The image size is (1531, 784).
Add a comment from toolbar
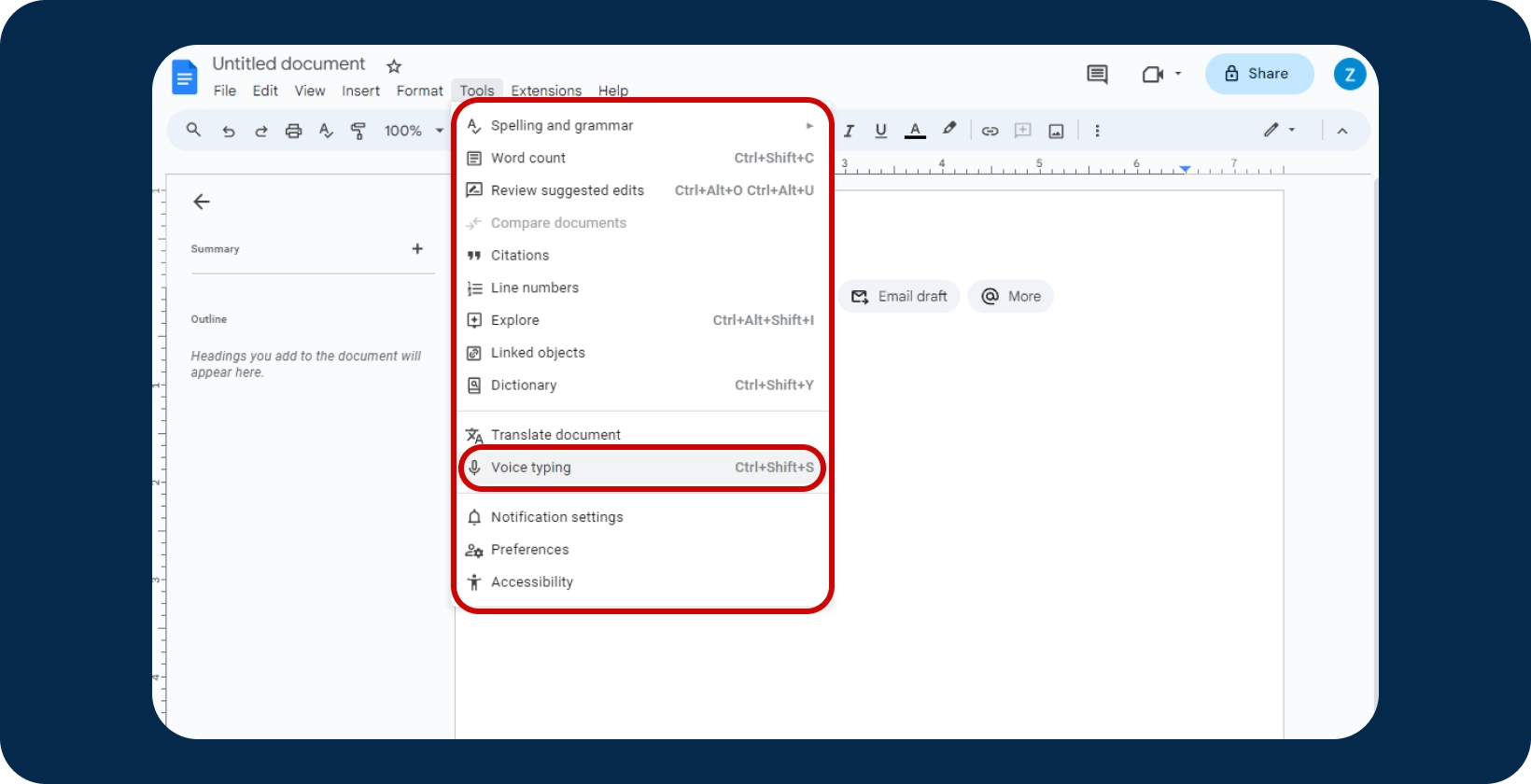pos(1023,131)
